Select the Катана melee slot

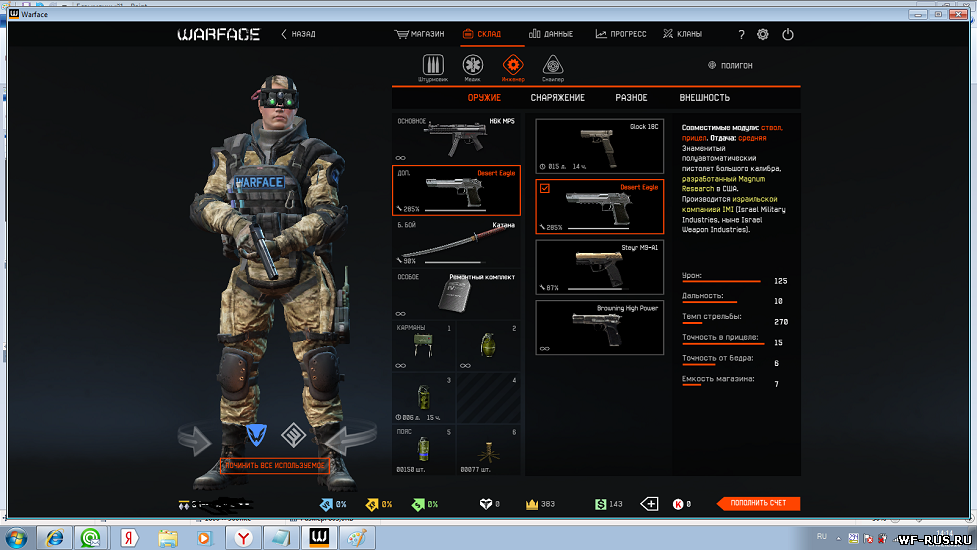[456, 242]
